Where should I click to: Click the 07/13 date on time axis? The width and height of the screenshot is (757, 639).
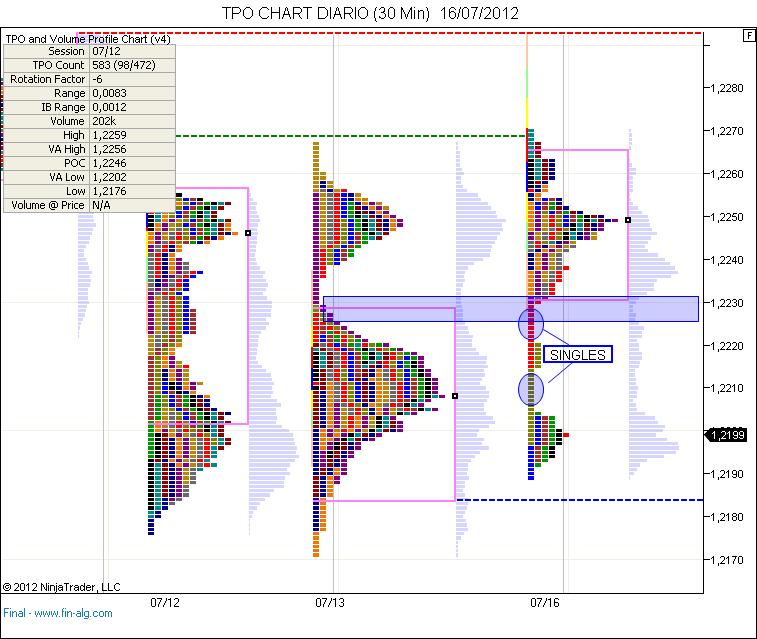click(330, 603)
